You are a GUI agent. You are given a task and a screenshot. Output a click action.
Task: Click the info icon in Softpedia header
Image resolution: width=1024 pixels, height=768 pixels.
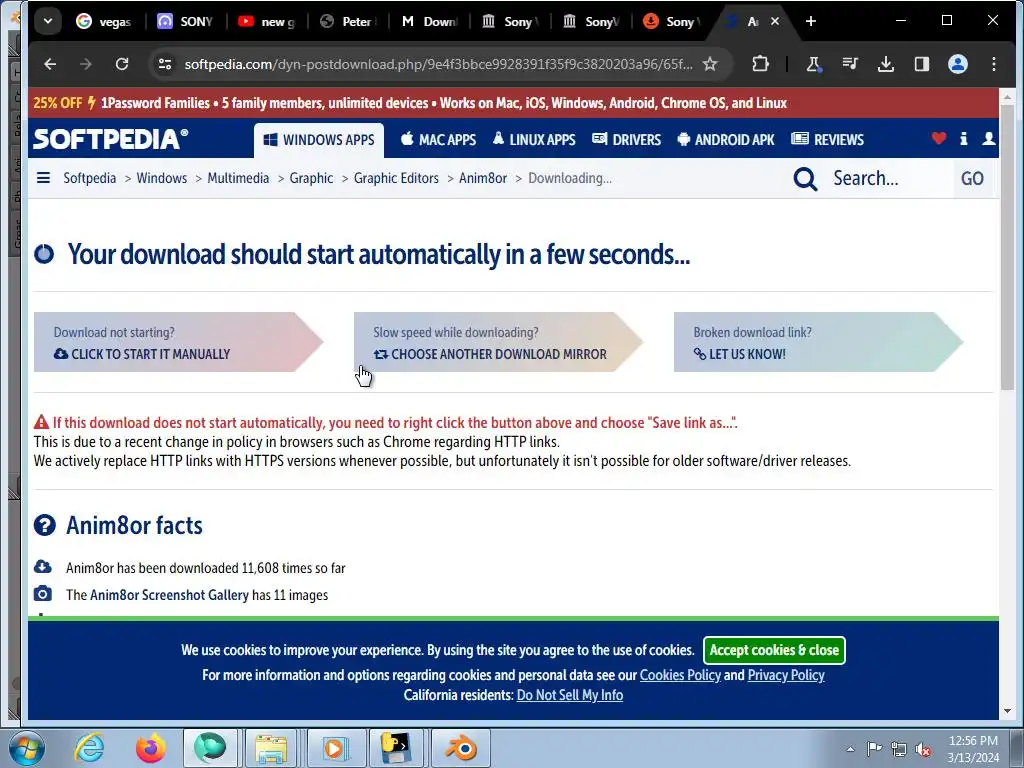click(963, 138)
